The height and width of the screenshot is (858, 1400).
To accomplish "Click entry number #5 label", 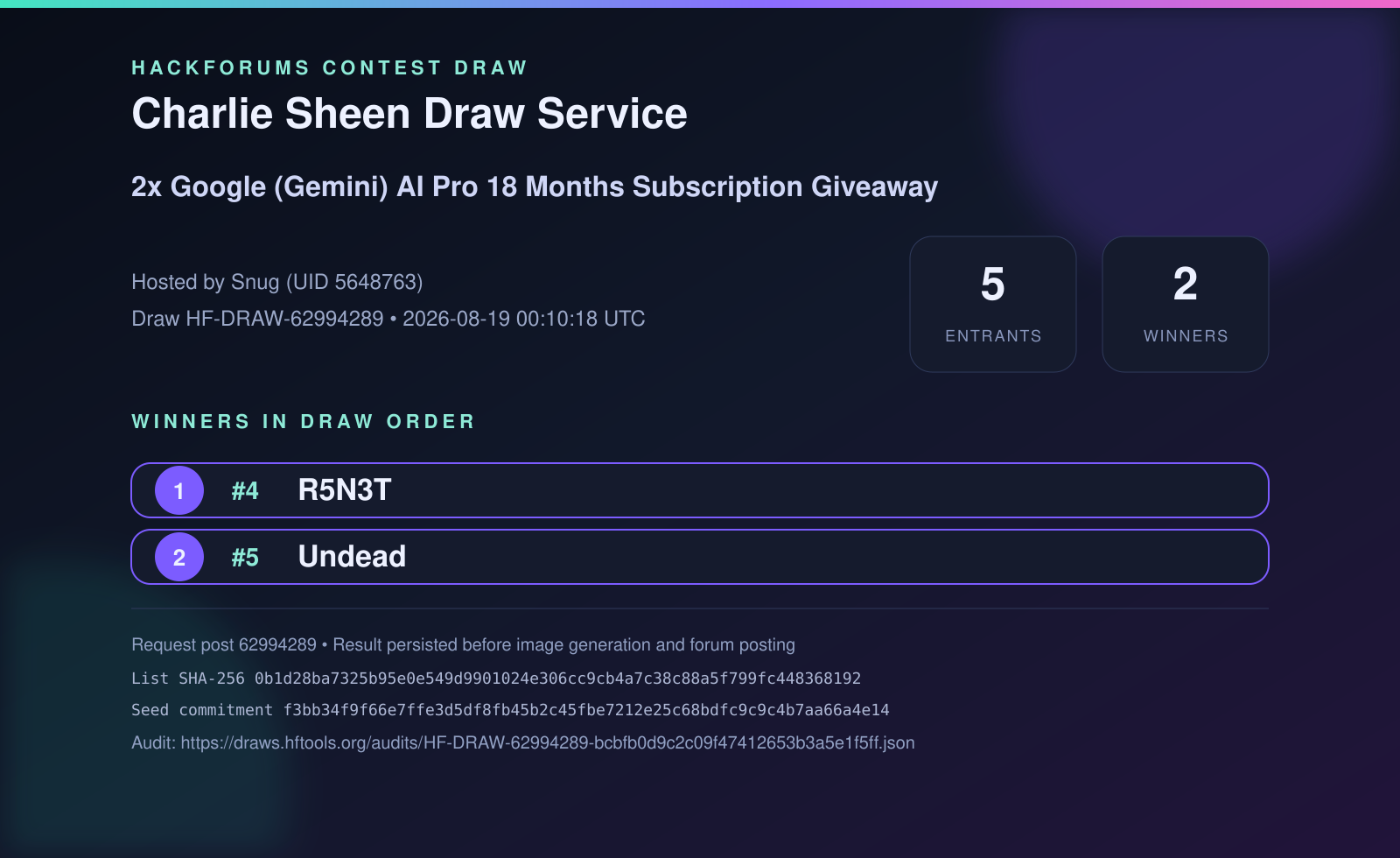I will pyautogui.click(x=245, y=558).
